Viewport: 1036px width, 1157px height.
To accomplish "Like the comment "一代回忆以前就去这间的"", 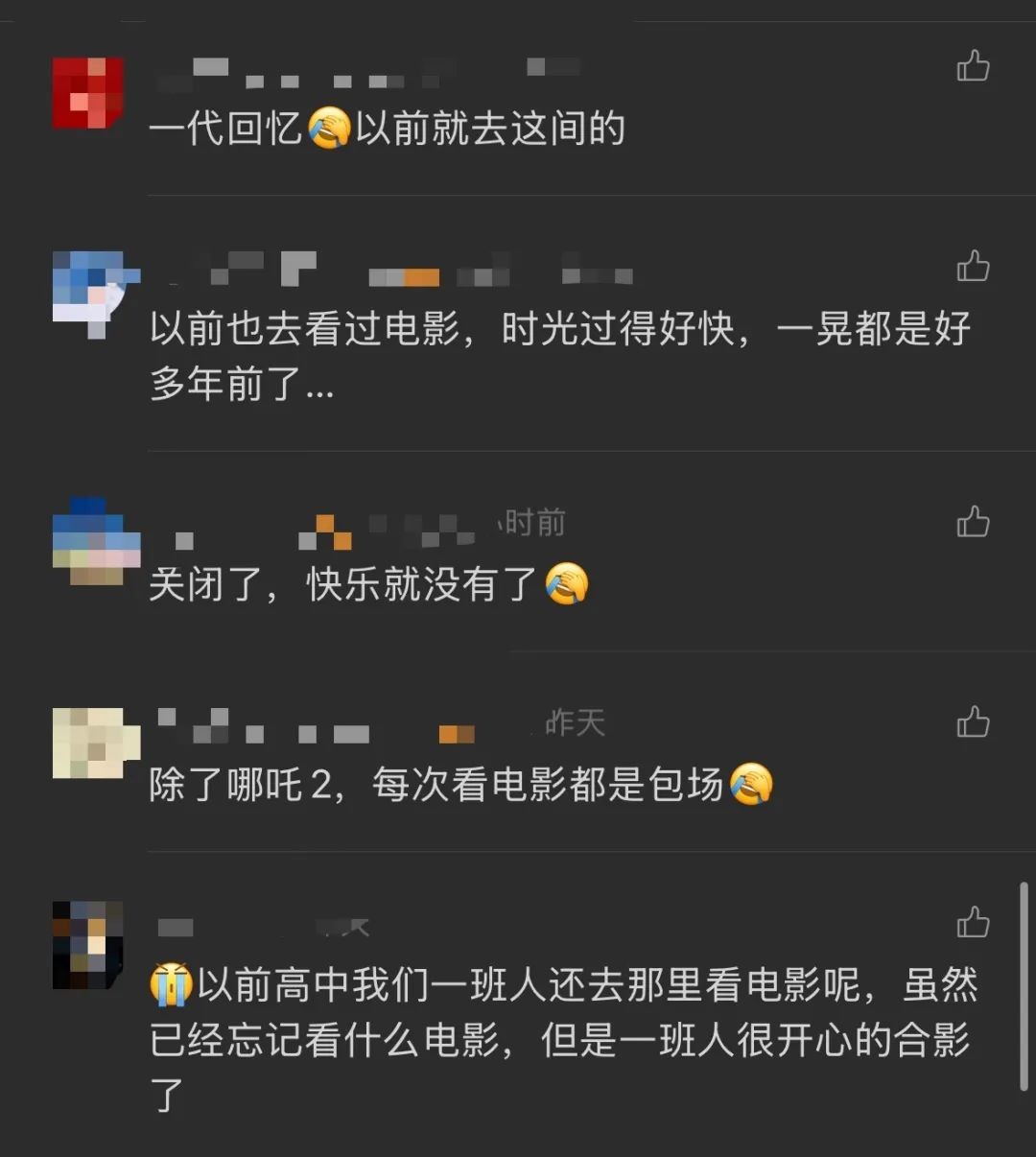I will 973,66.
